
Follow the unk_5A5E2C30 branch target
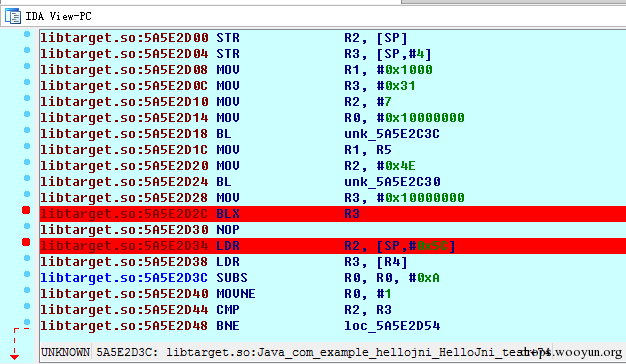[x=392, y=182]
